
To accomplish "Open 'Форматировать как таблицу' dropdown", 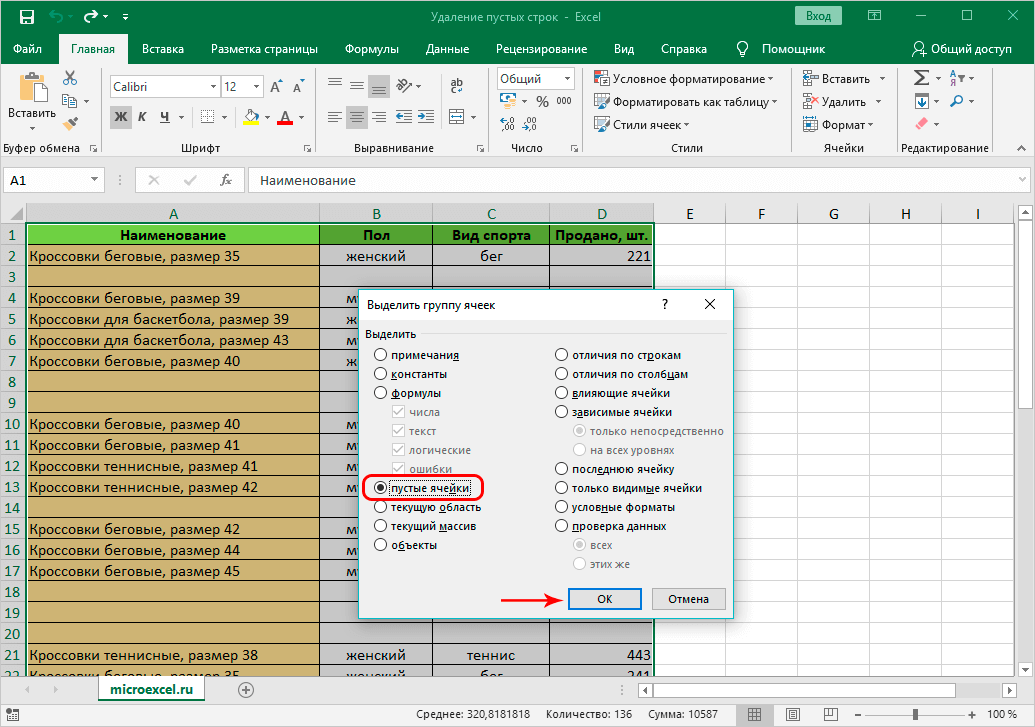I will pyautogui.click(x=686, y=102).
